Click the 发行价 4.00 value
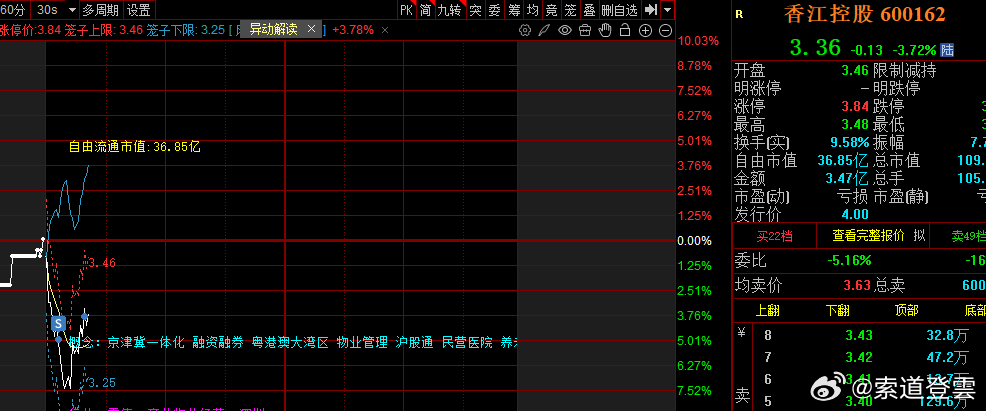986x411 pixels. (856, 214)
